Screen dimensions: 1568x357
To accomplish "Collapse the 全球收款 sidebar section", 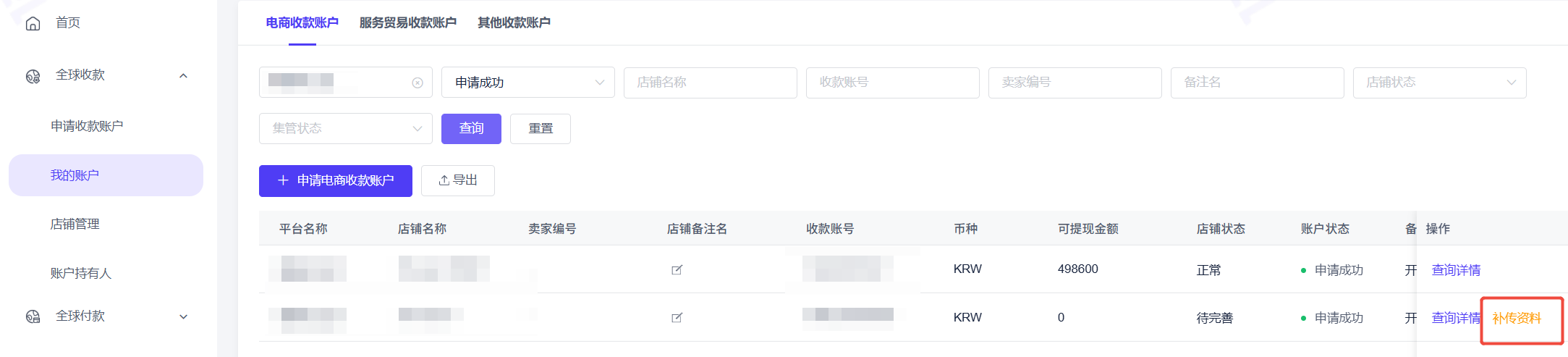I will pyautogui.click(x=183, y=76).
